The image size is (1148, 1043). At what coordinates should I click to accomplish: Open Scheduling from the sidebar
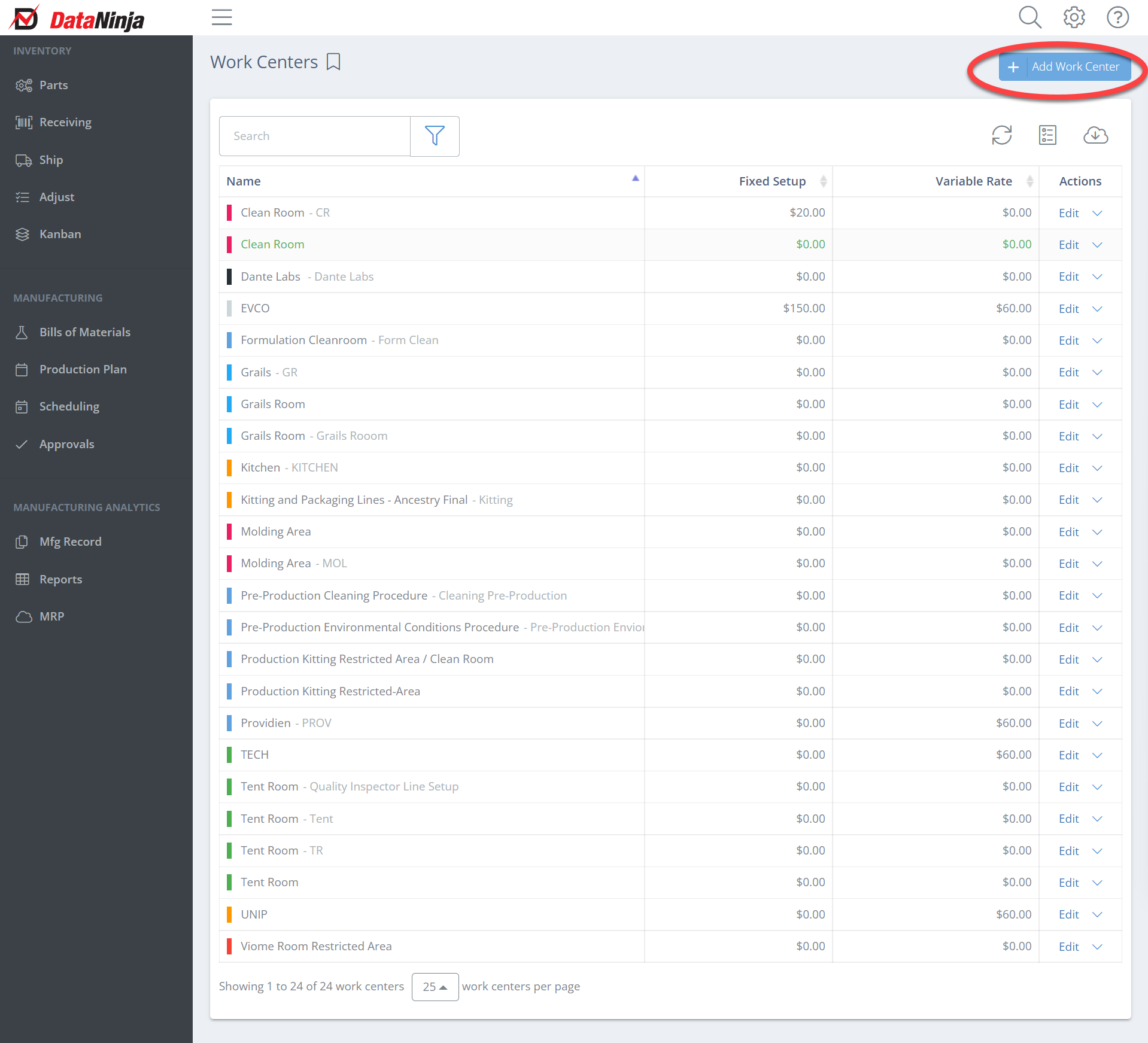pos(69,406)
